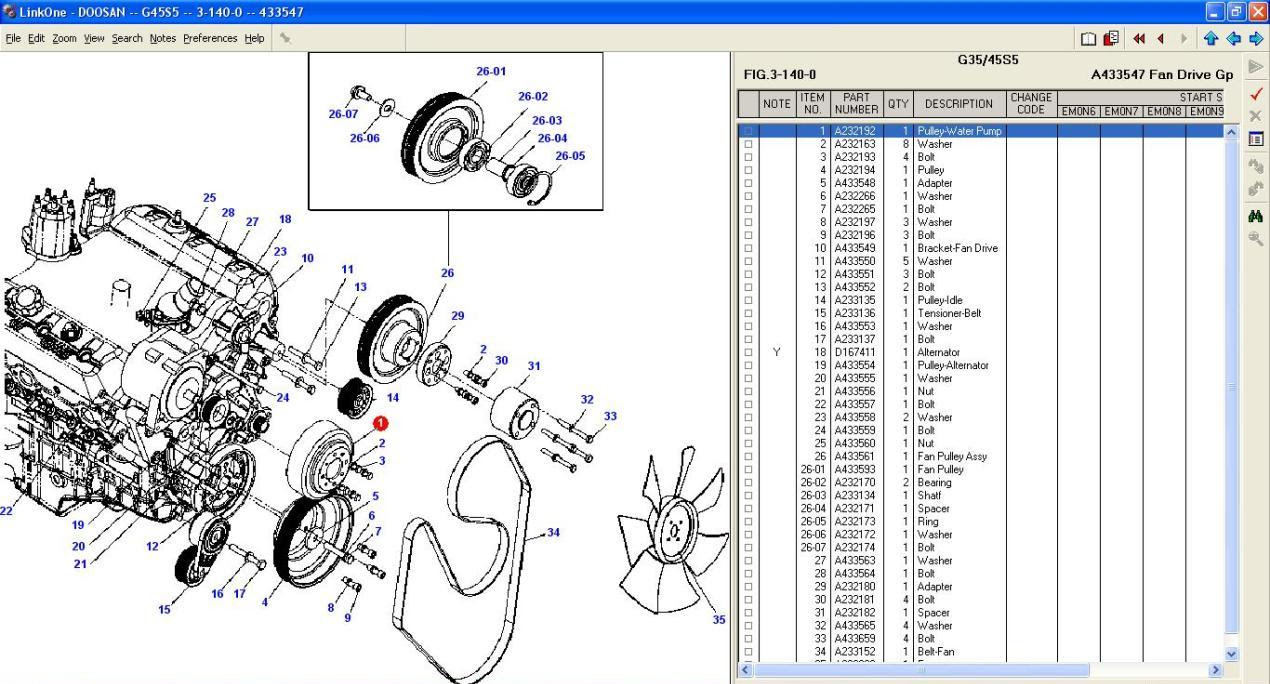This screenshot has height=684, width=1270.
Task: Click the red callout 1 in diagram
Action: pyautogui.click(x=381, y=424)
